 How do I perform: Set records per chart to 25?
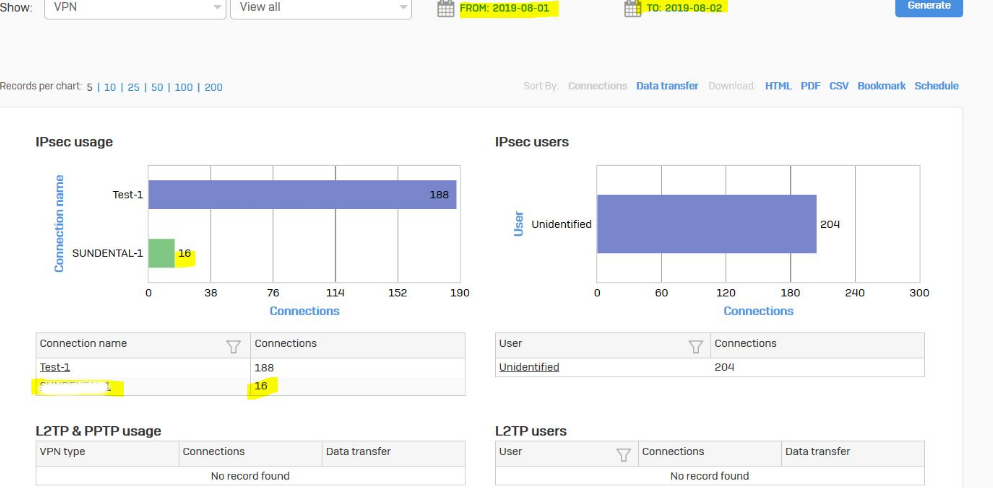point(133,87)
